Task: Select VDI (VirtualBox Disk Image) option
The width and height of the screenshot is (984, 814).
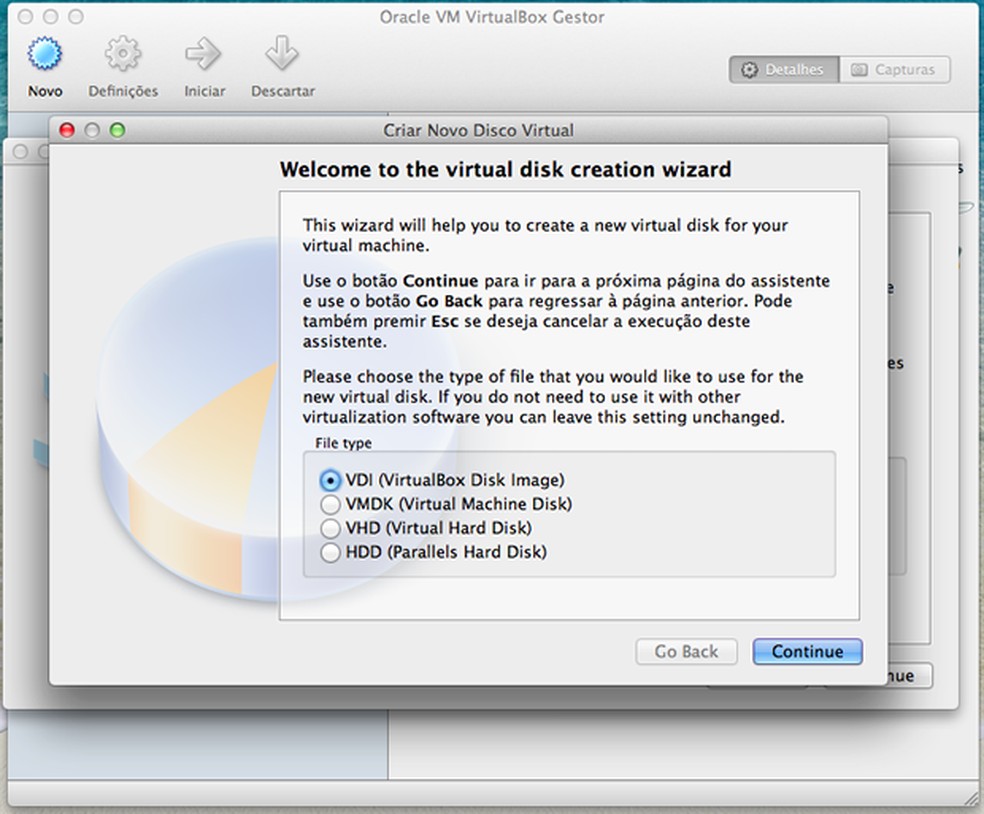Action: pyautogui.click(x=442, y=480)
